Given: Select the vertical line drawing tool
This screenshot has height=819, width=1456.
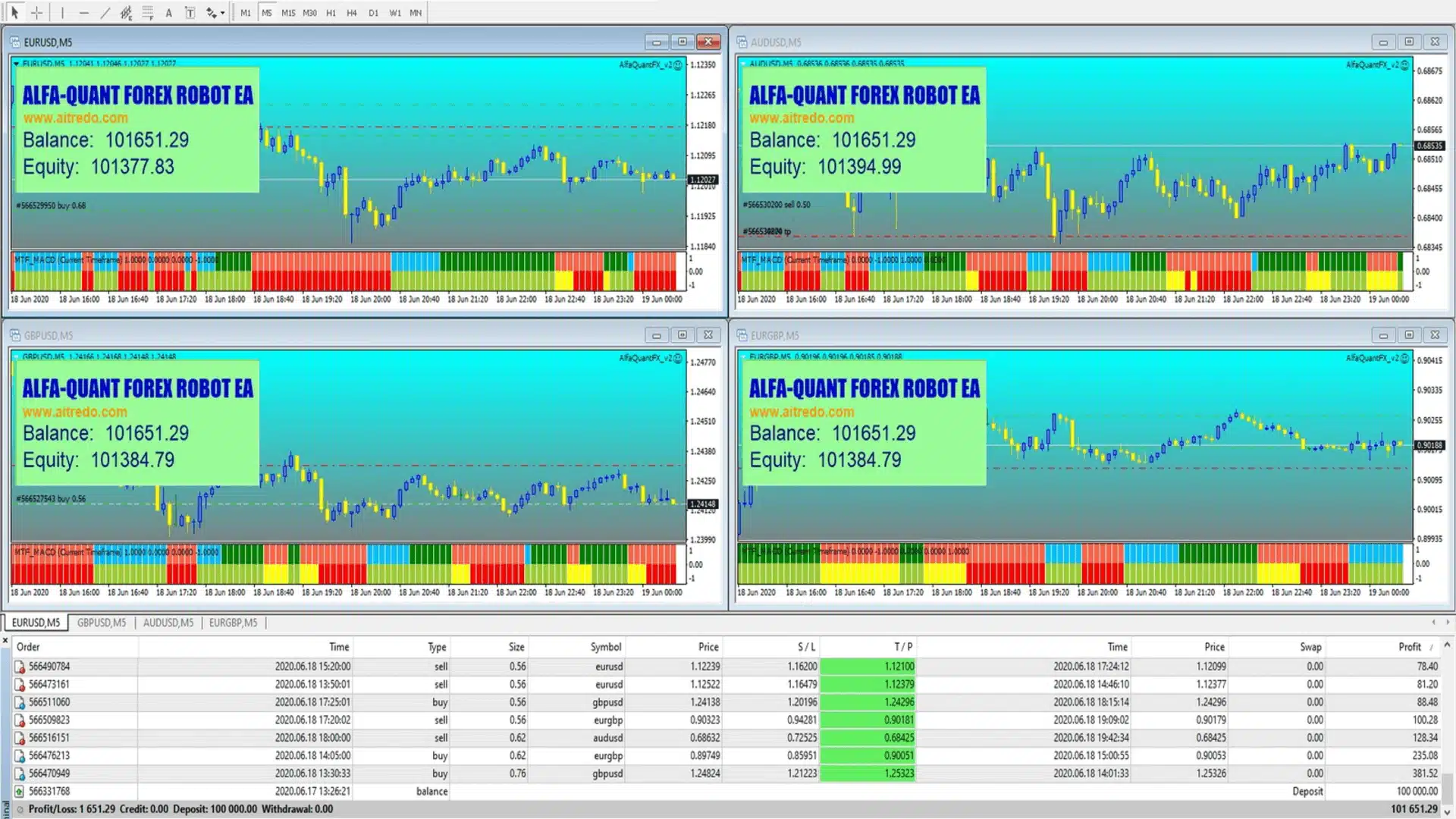Looking at the screenshot, I should (62, 12).
